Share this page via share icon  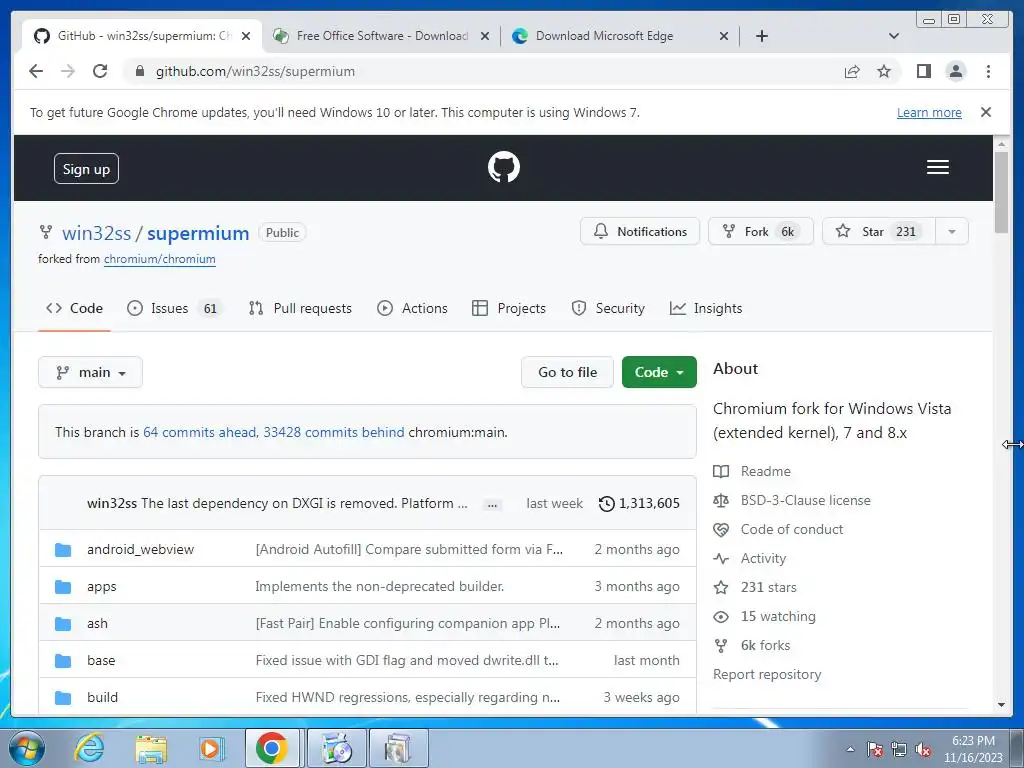pos(852,71)
